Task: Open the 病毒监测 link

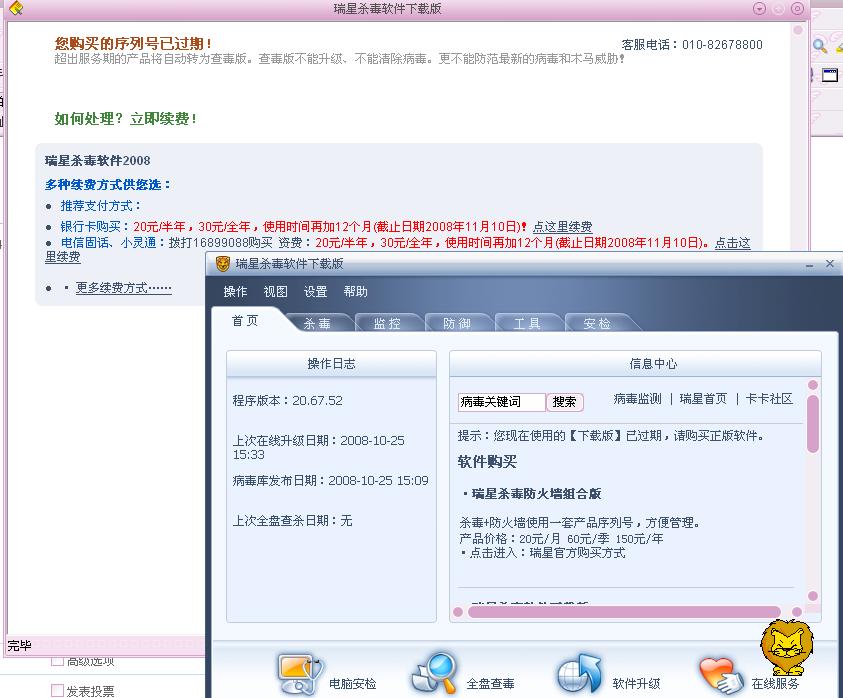Action: click(637, 398)
